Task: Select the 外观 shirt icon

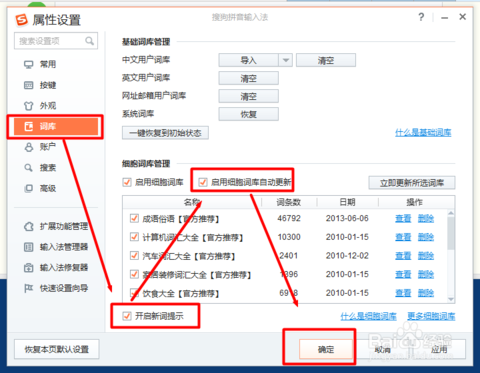Action: pyautogui.click(x=29, y=106)
